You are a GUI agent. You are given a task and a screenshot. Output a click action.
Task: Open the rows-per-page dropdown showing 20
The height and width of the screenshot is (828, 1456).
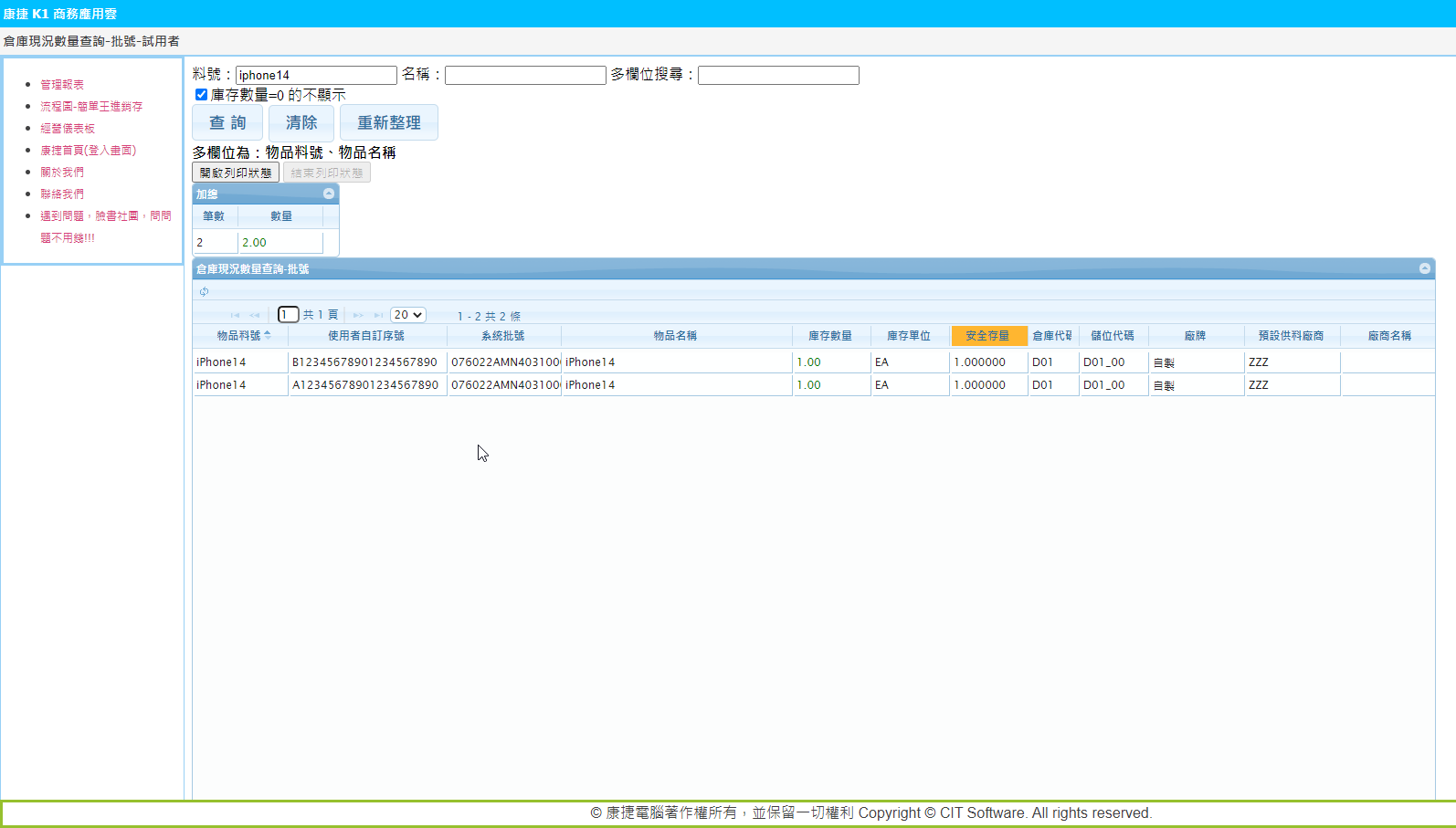click(407, 315)
